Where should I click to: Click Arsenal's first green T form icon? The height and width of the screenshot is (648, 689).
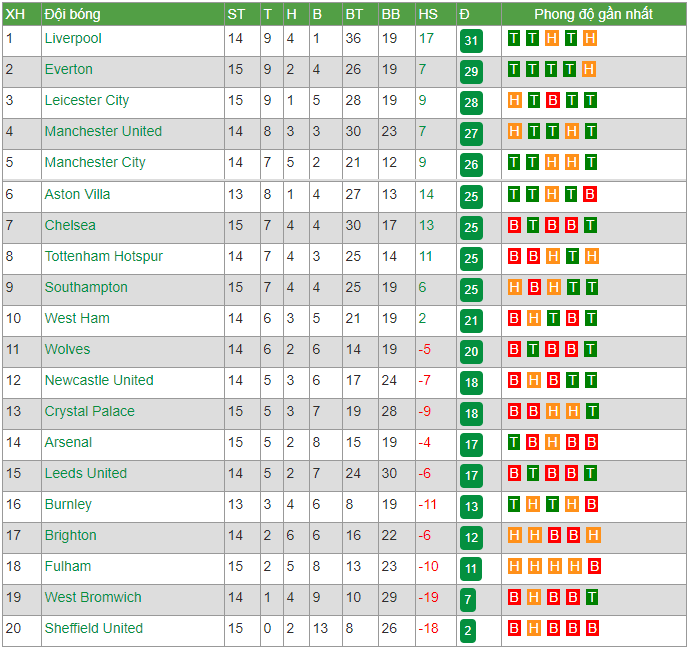click(514, 442)
